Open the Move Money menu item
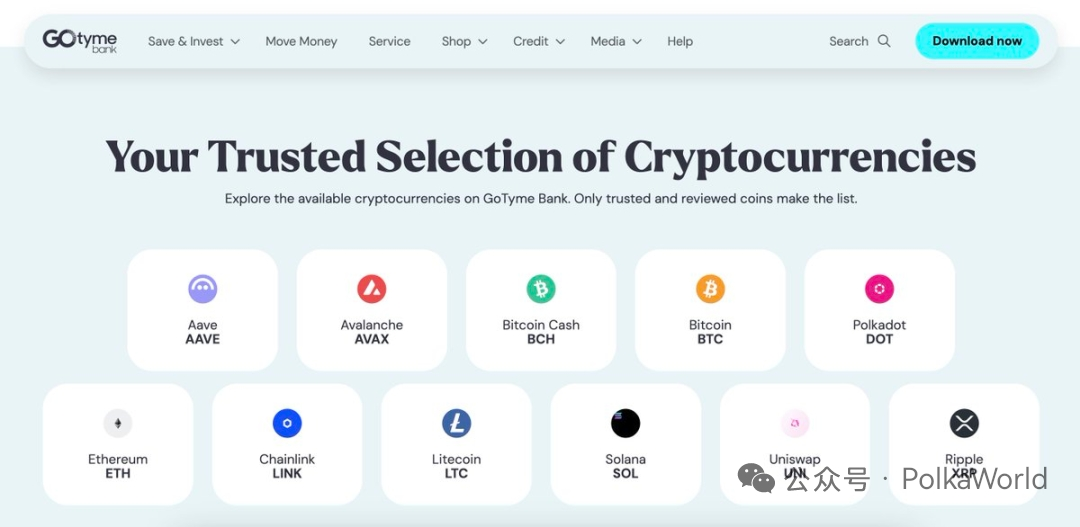The width and height of the screenshot is (1080, 527). (301, 41)
